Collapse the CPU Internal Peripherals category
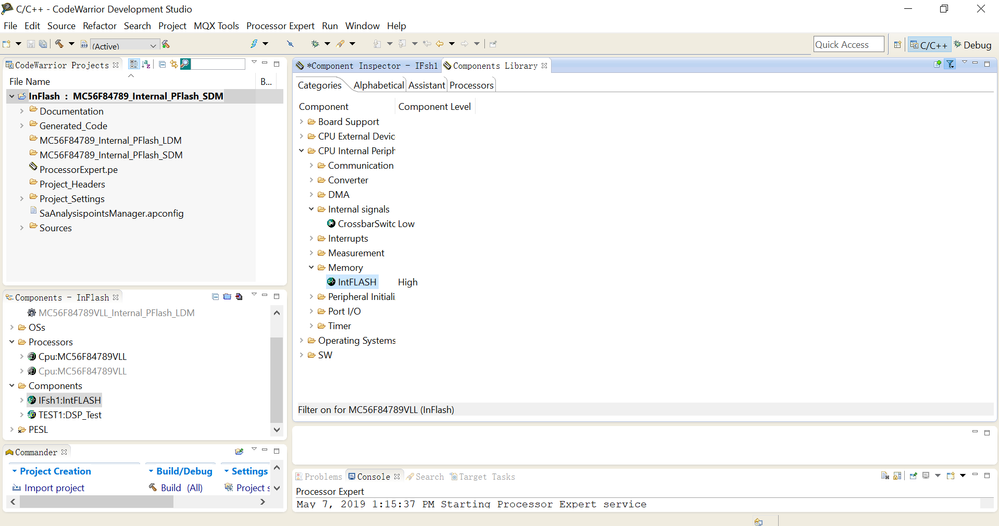 tap(301, 151)
